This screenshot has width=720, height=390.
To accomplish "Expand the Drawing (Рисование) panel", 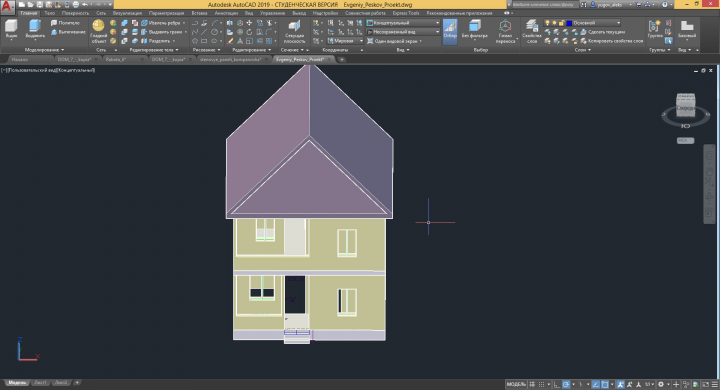I will (x=206, y=50).
